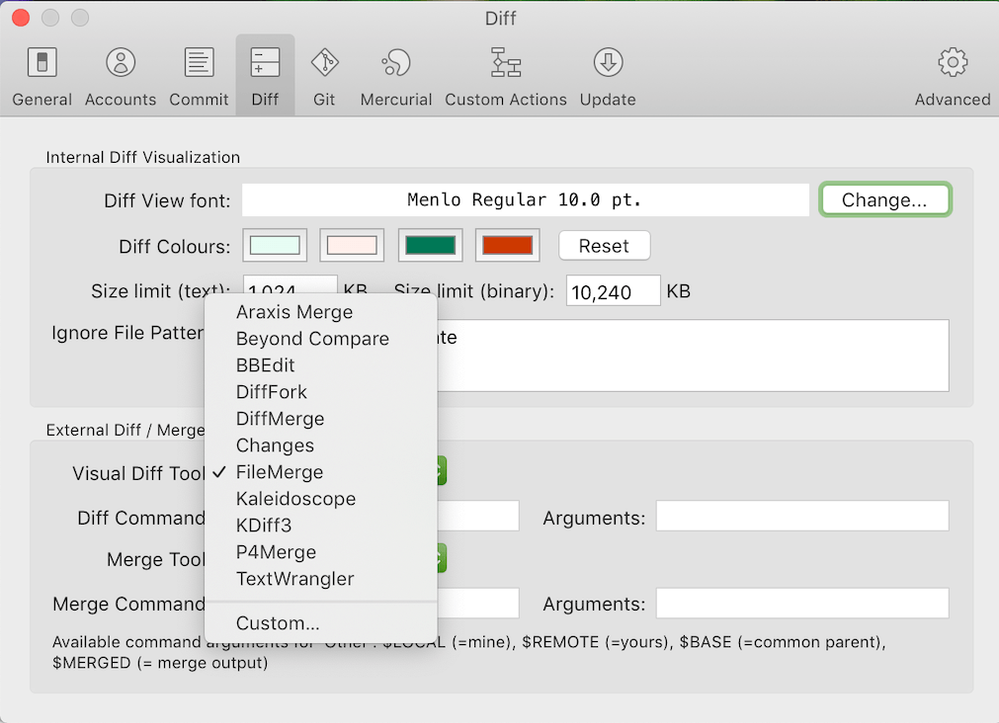The width and height of the screenshot is (999, 723).
Task: Open the General preferences pane
Action: (42, 76)
